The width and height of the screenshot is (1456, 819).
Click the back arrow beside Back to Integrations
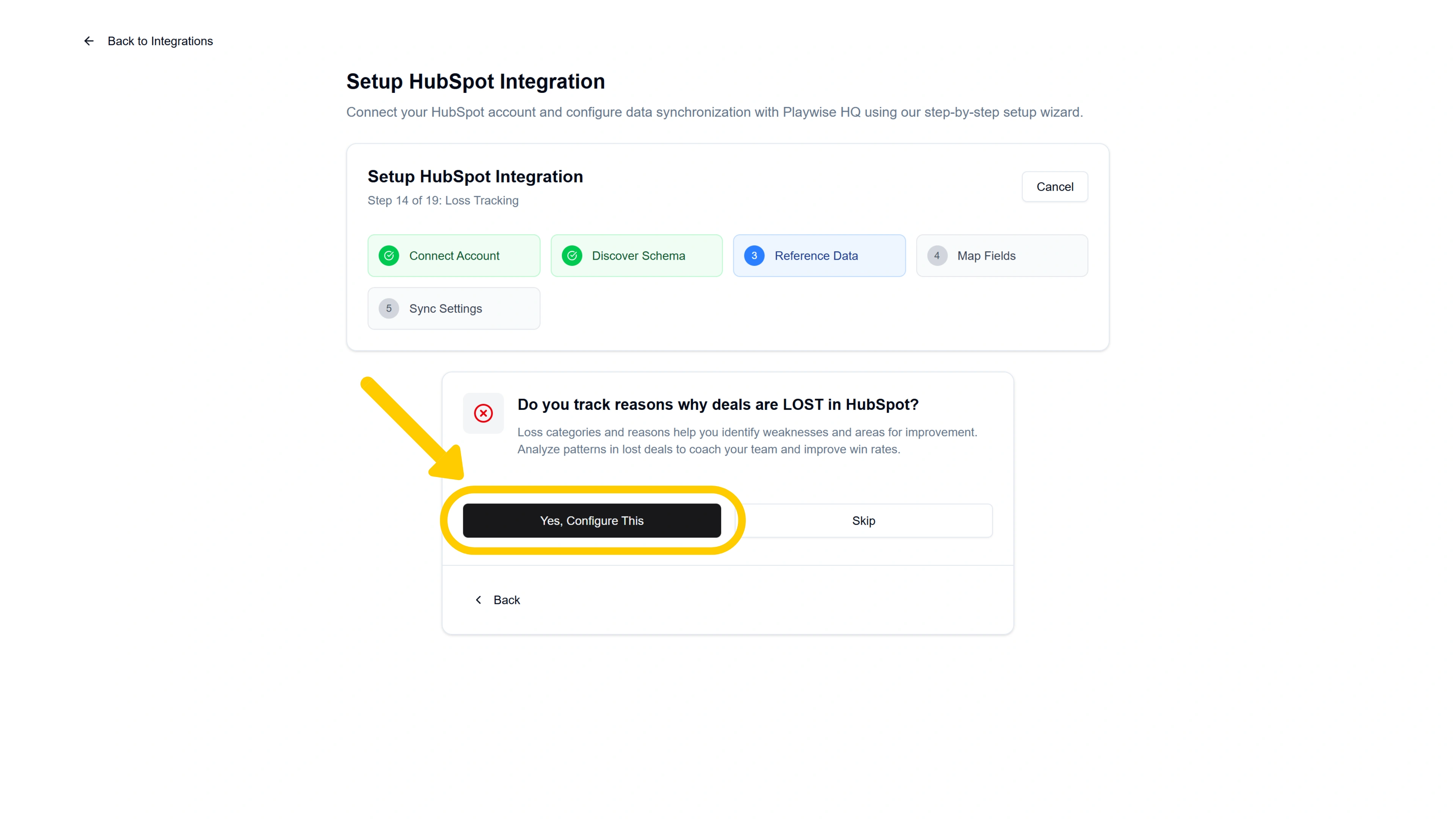[x=89, y=41]
